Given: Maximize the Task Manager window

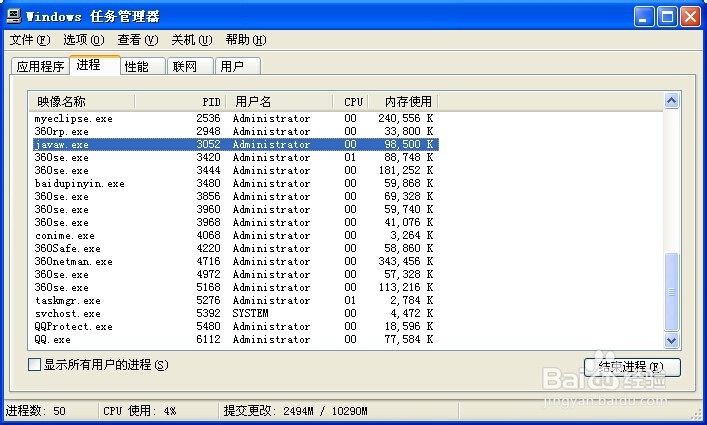Looking at the screenshot, I should tap(667, 17).
